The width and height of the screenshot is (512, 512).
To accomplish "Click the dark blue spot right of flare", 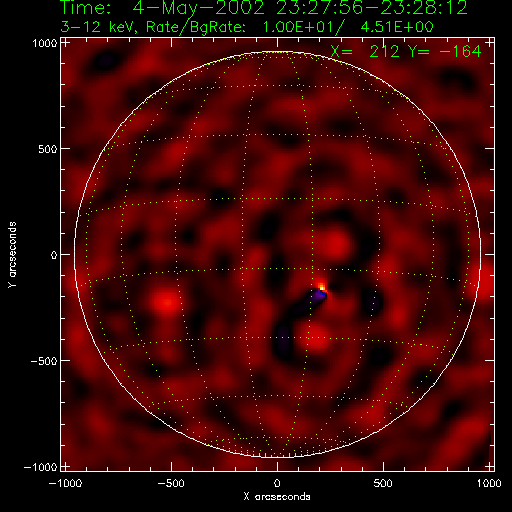I will (373, 303).
